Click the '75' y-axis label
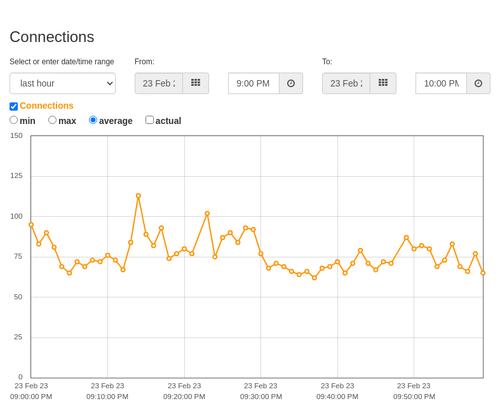This screenshot has width=500, height=403. pos(18,256)
